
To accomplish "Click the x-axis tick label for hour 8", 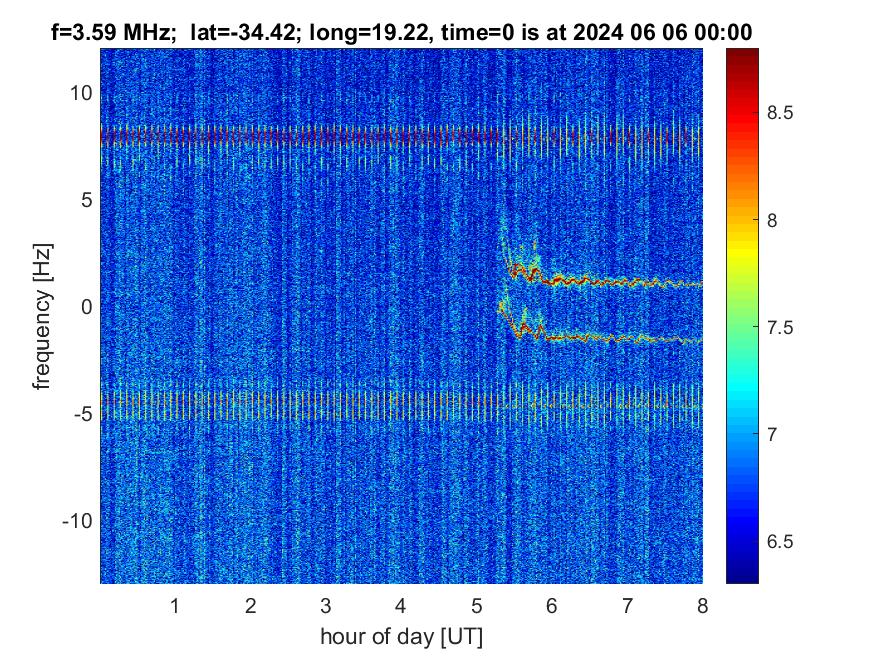I will coord(702,606).
